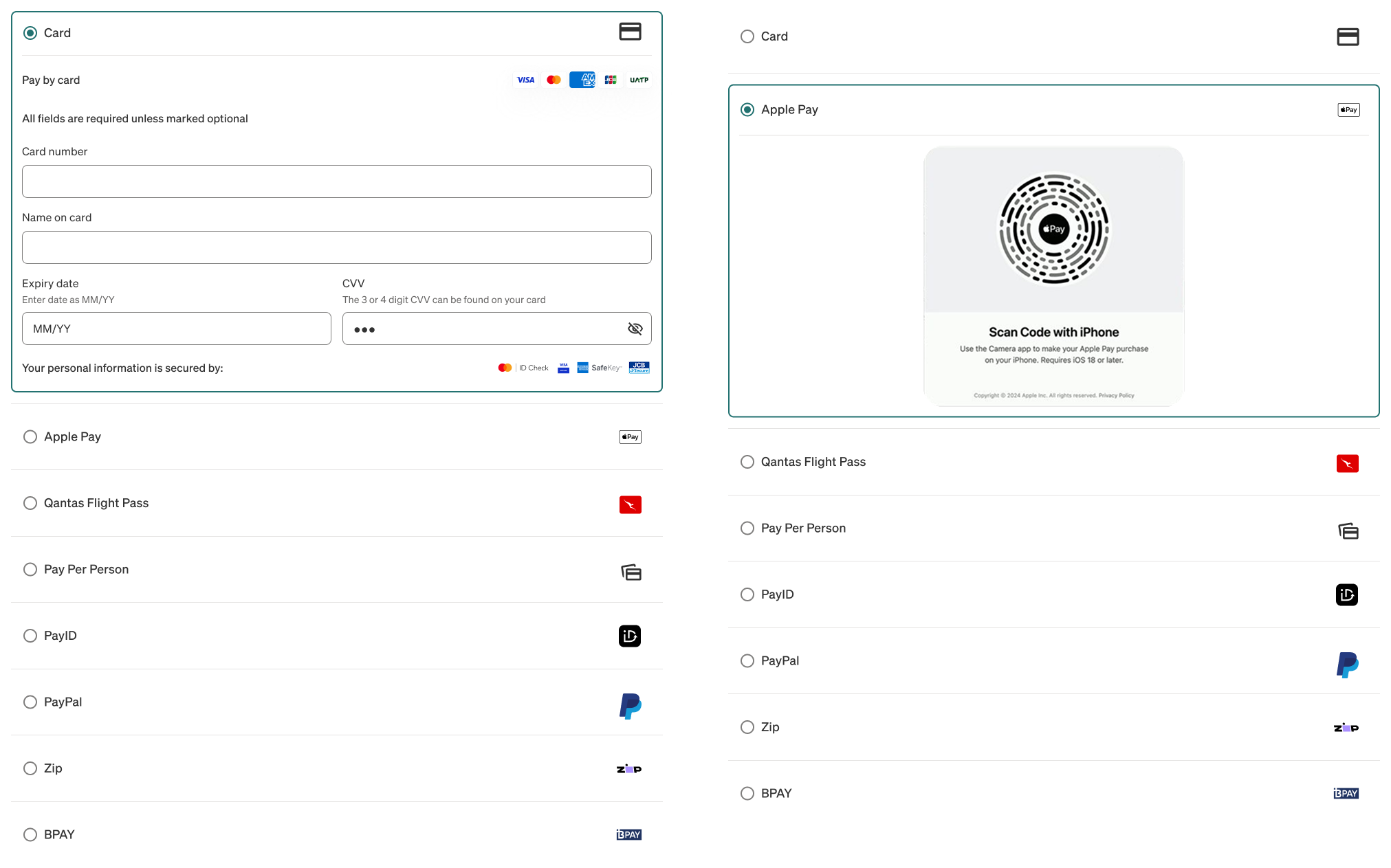Choose Qantas Flight Pass radio in right panel

[x=747, y=462]
